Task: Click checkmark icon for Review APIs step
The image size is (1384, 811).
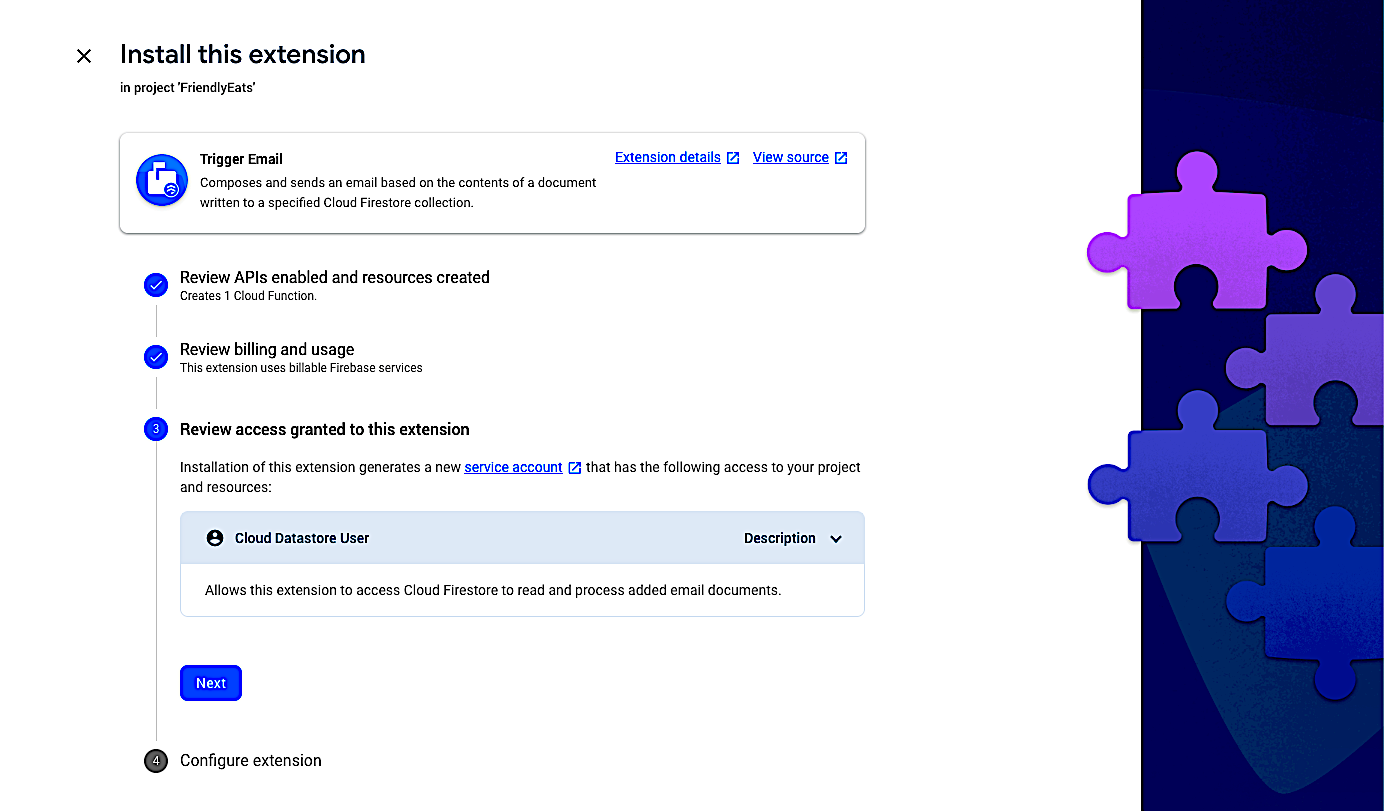Action: point(156,286)
